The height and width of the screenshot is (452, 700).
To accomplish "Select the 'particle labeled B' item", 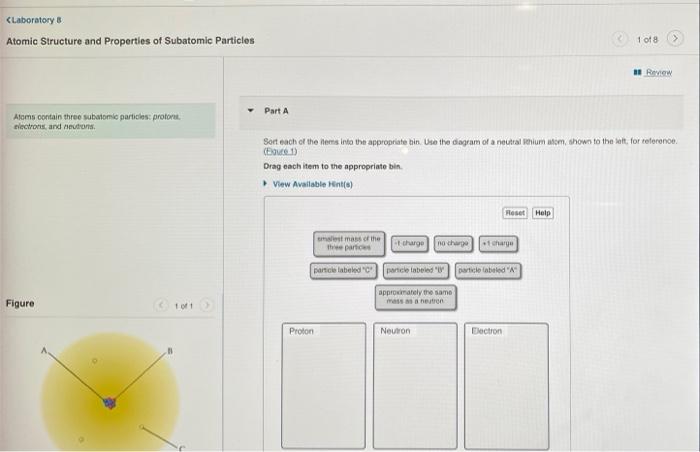I will click(416, 271).
